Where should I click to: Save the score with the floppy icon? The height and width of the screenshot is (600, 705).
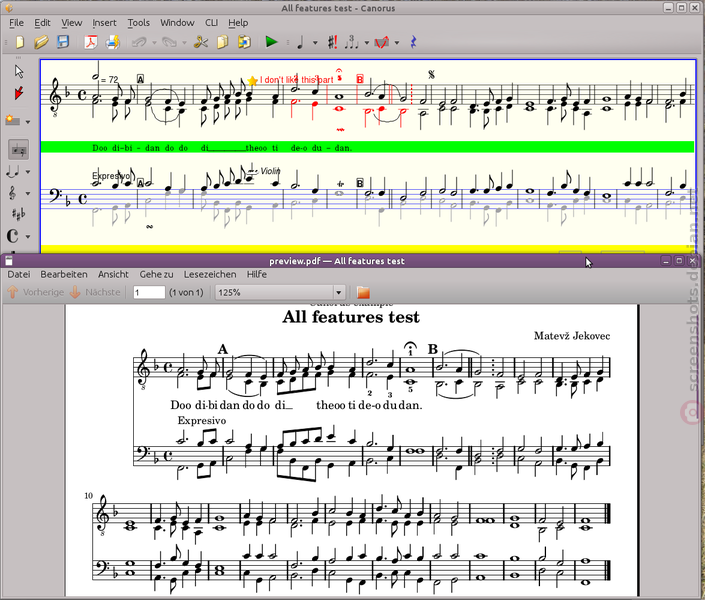coord(63,42)
